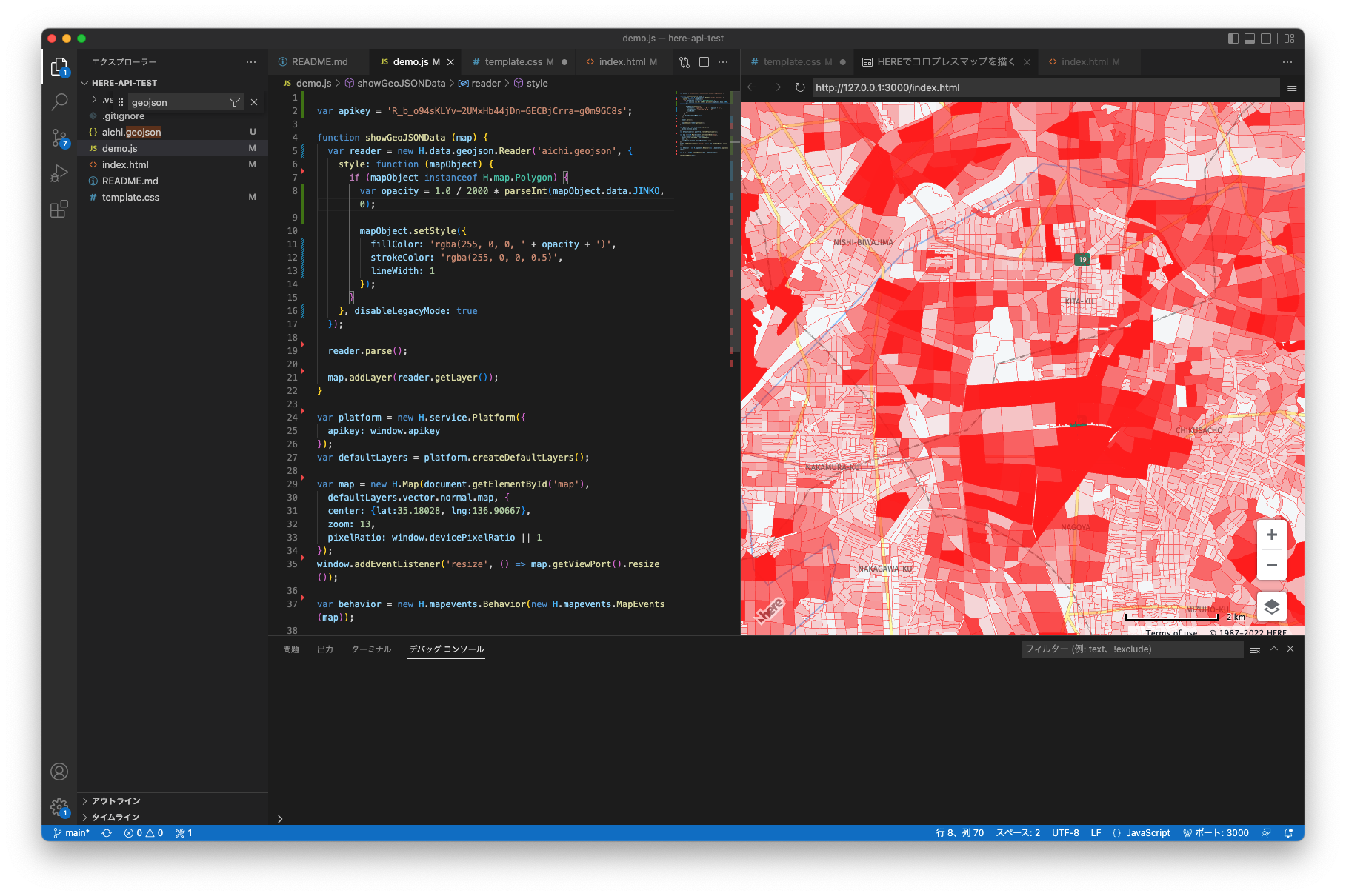Open the Source Control view
The width and height of the screenshot is (1346, 896).
[x=59, y=138]
